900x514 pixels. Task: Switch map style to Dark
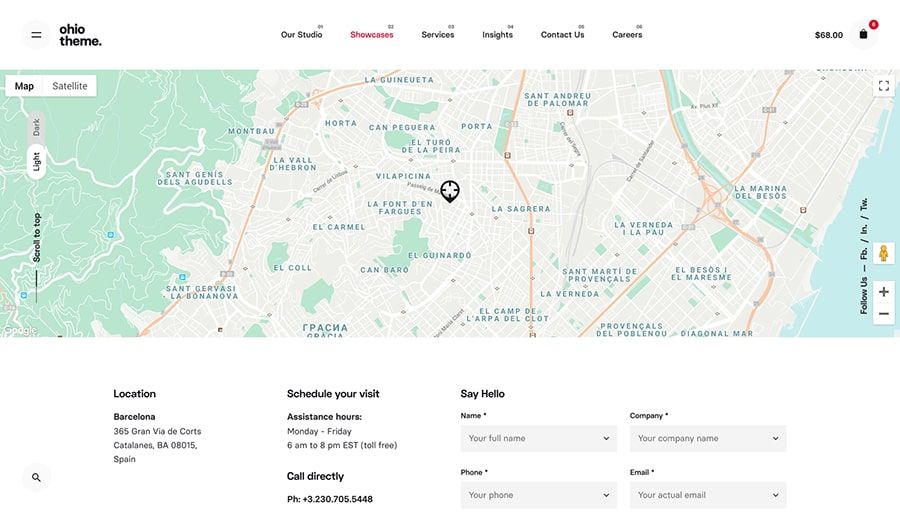37,128
